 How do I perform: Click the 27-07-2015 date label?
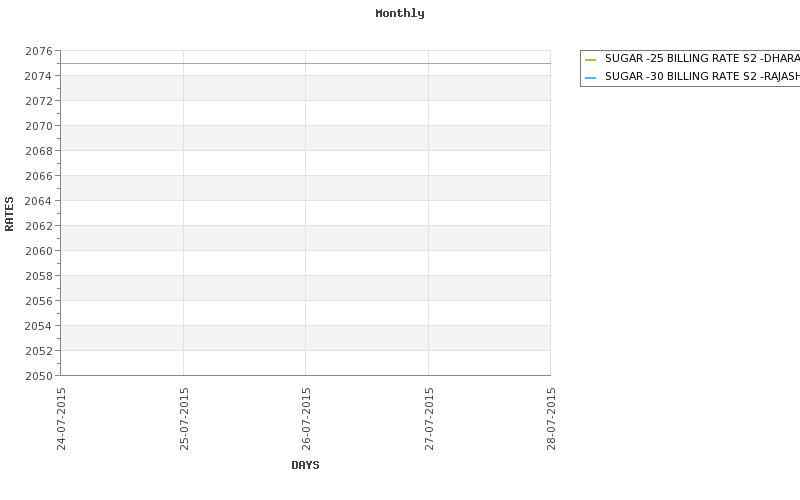[429, 419]
